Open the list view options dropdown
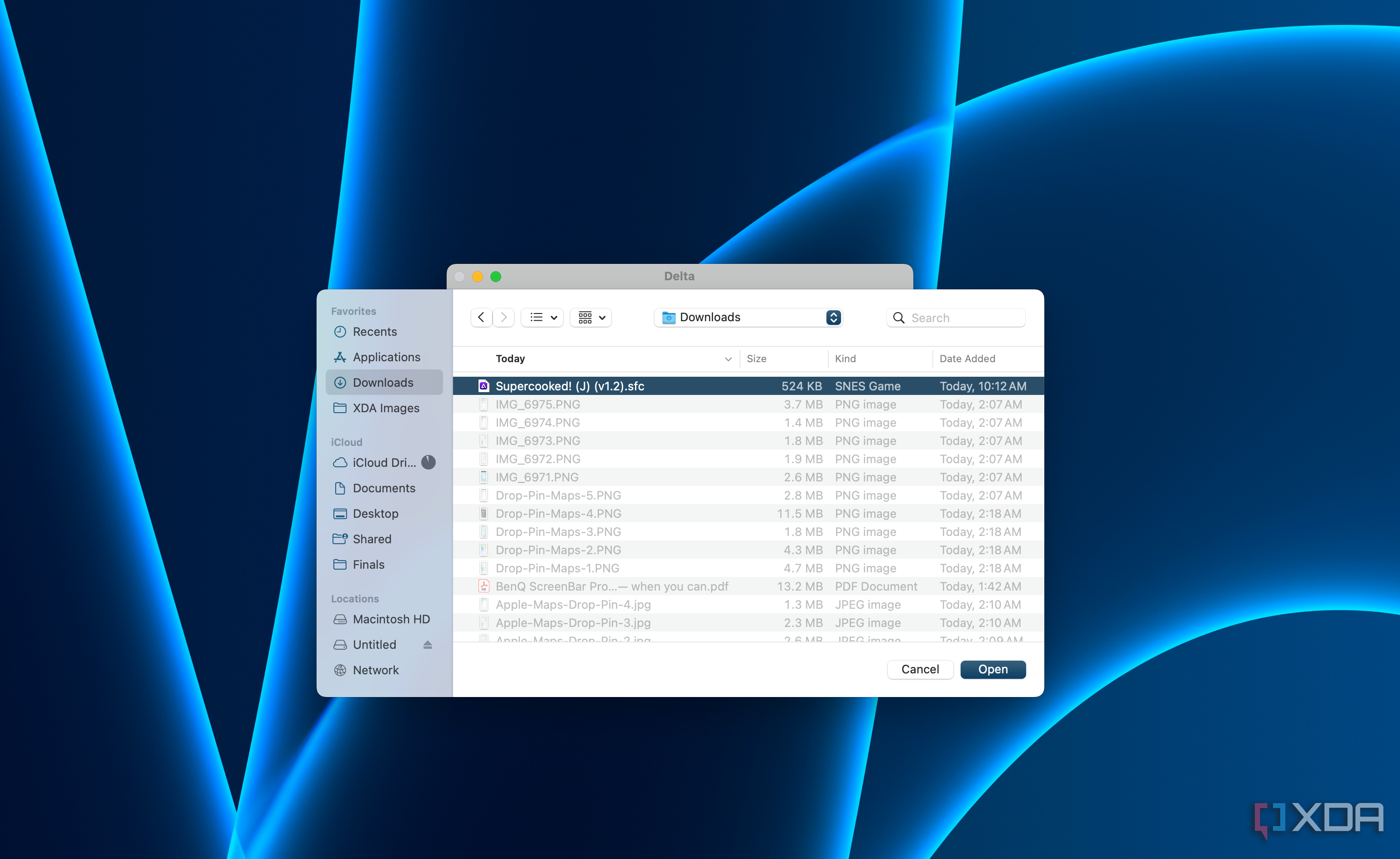 pyautogui.click(x=543, y=317)
